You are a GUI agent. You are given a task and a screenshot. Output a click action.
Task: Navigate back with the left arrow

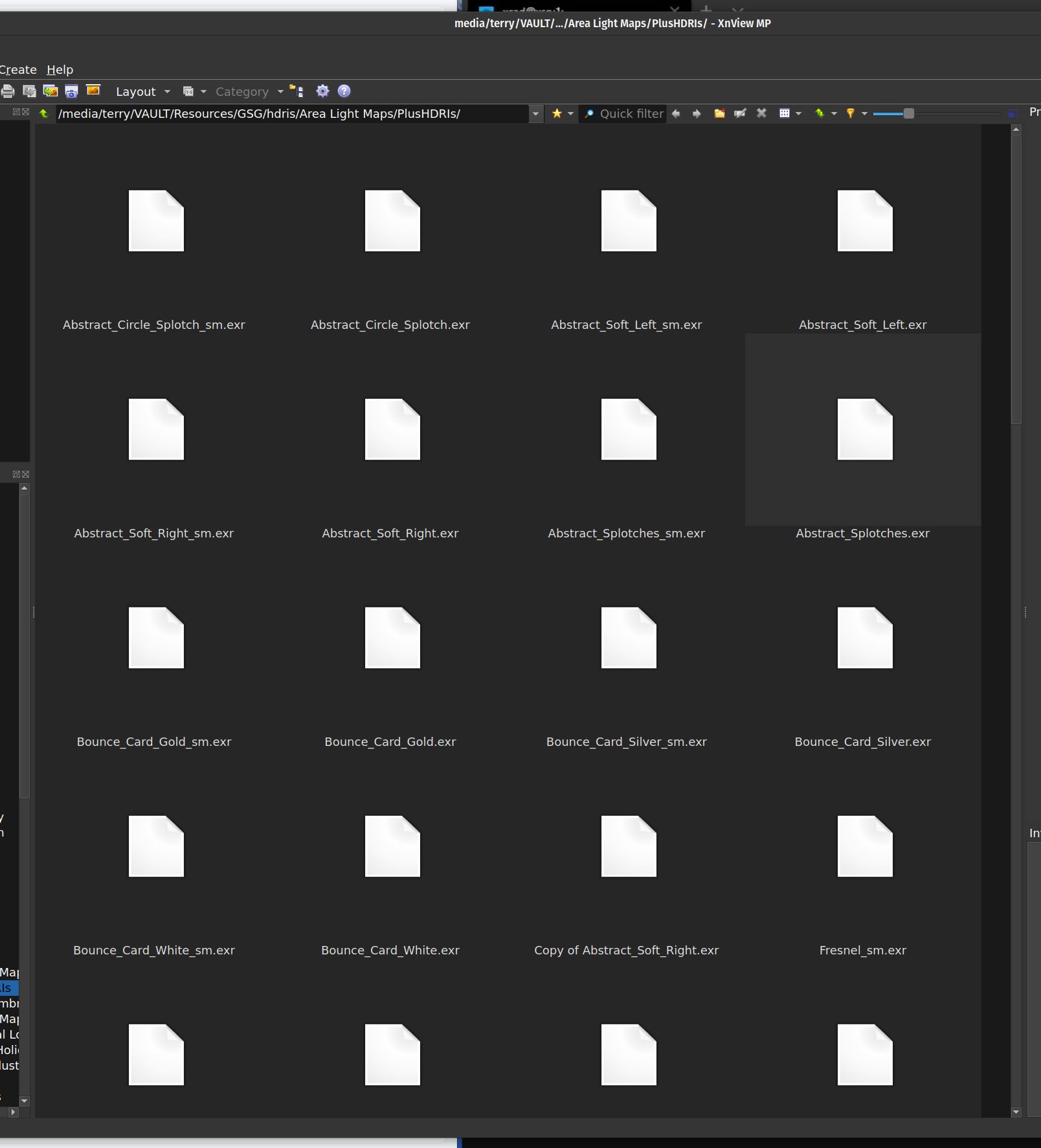(x=676, y=114)
